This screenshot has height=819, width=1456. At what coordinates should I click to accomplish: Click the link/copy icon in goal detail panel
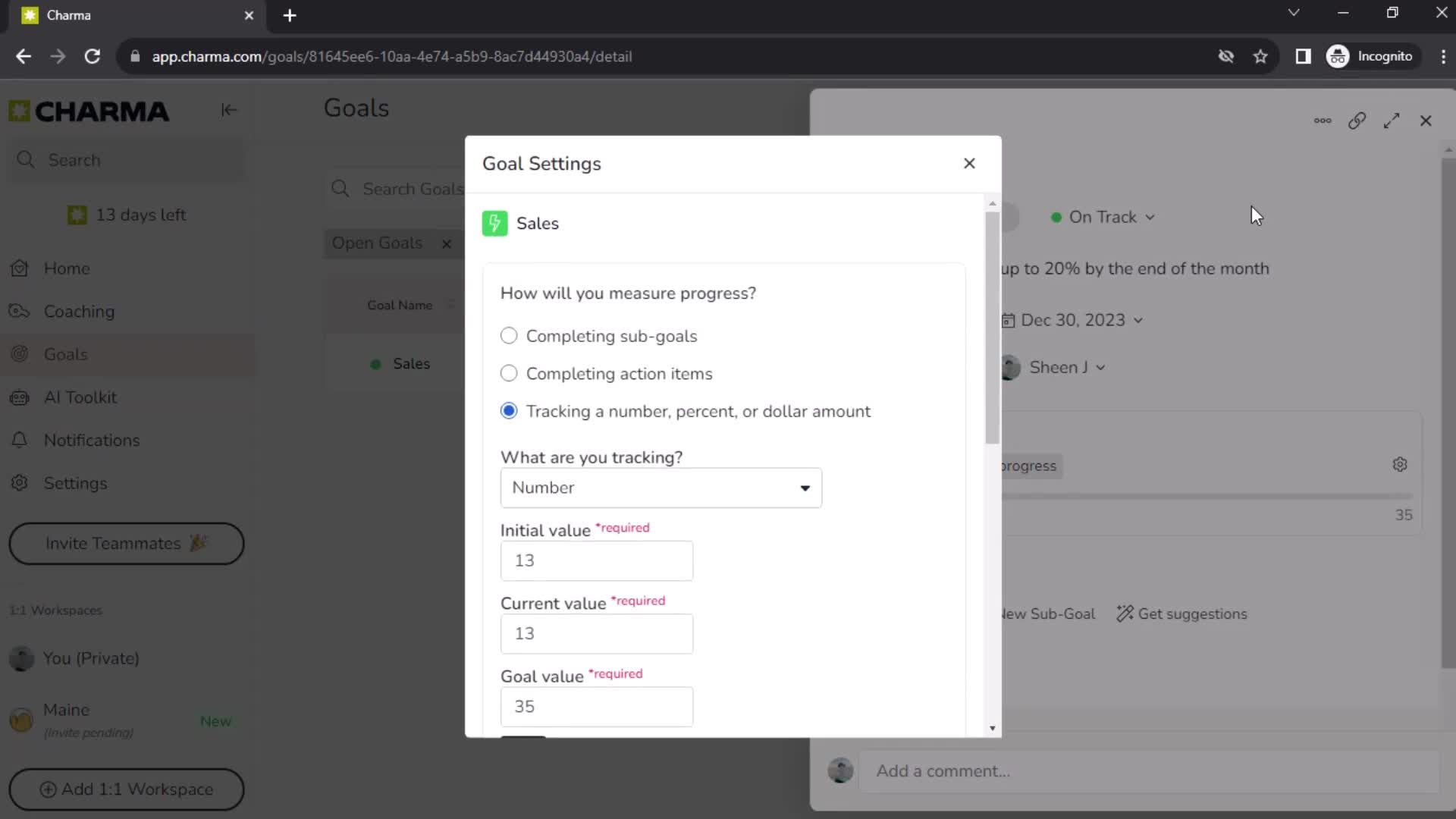1358,120
